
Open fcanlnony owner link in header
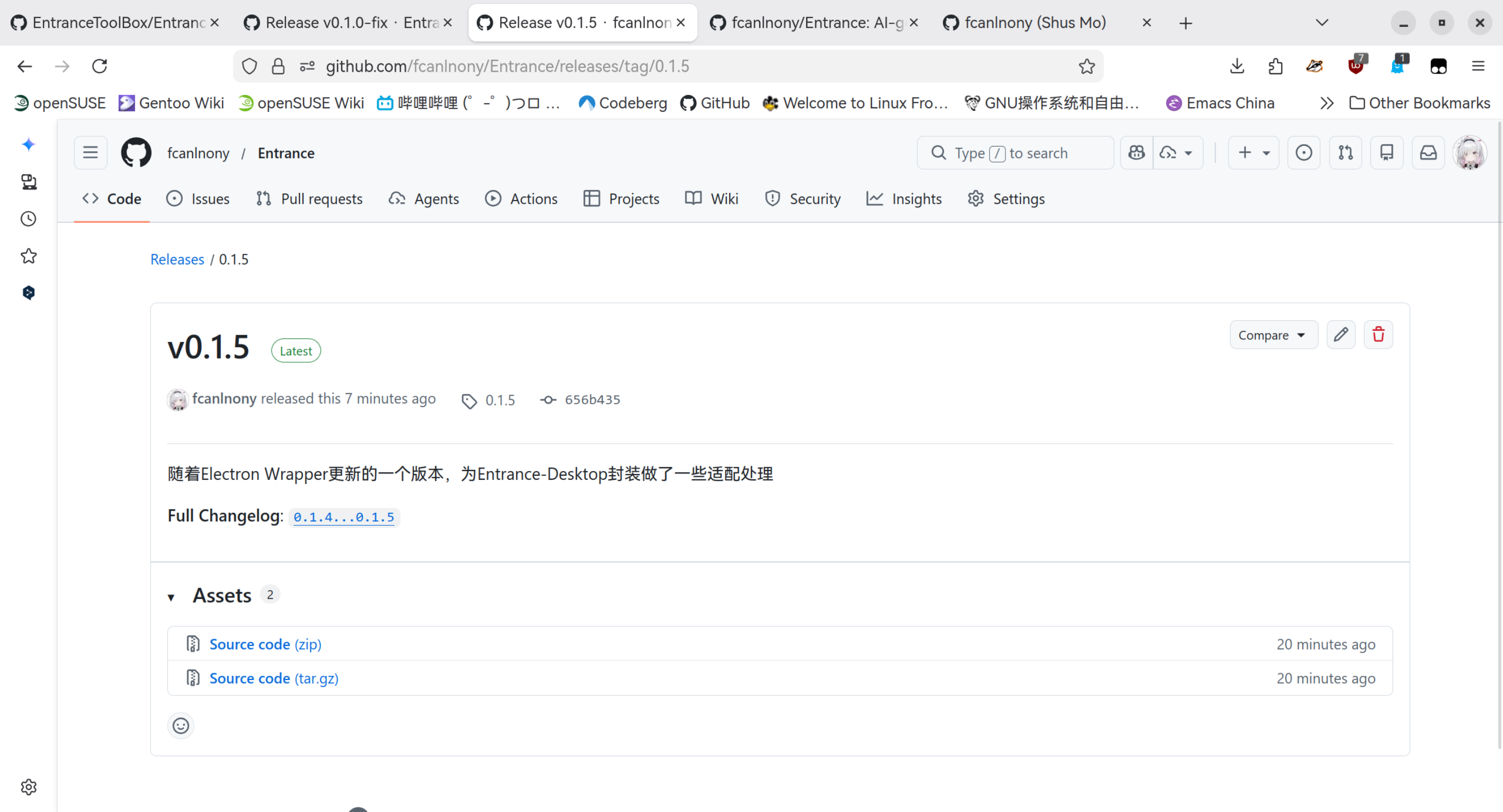tap(198, 153)
